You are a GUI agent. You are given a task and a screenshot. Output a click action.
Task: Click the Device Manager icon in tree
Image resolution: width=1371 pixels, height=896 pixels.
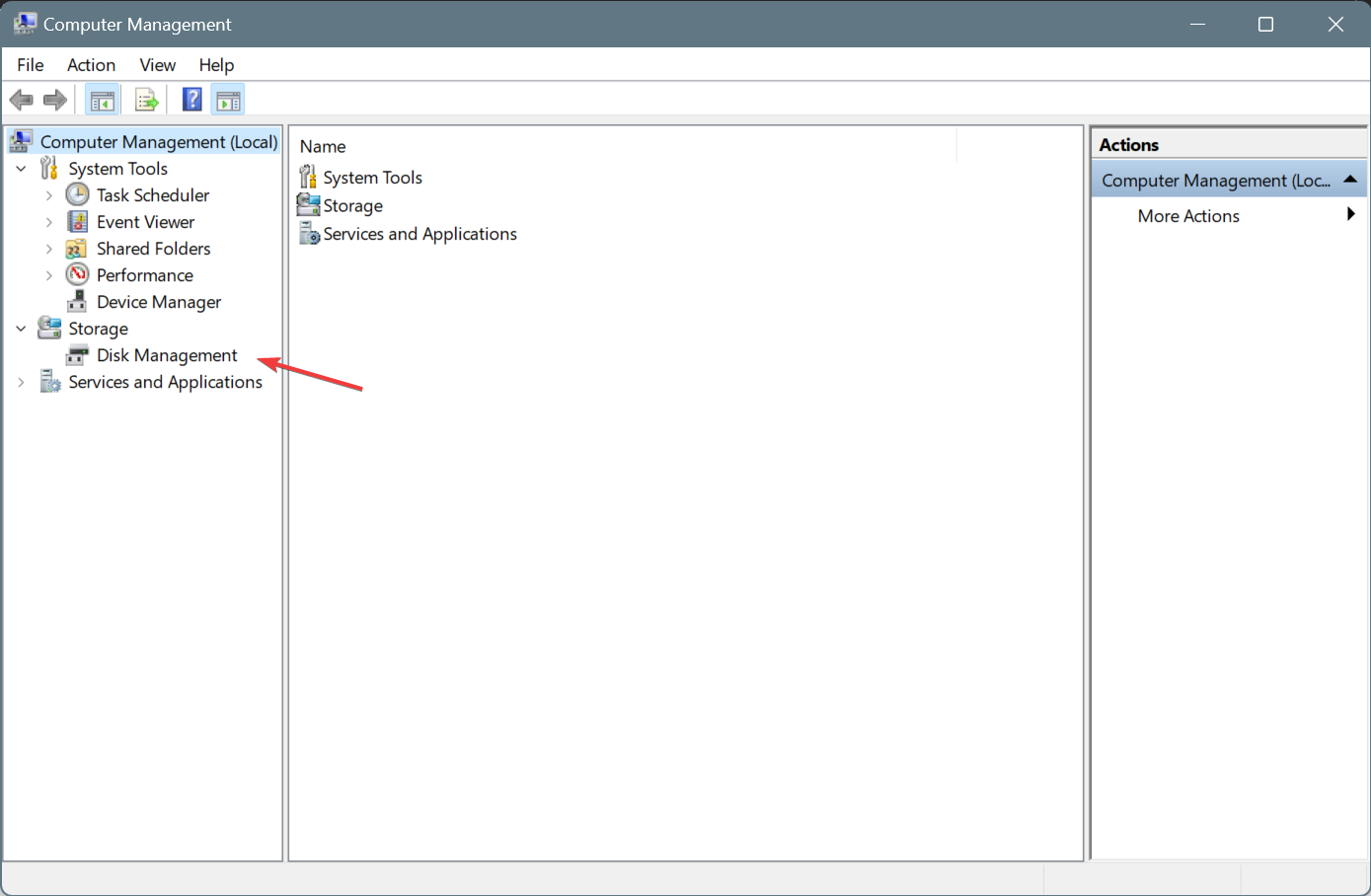pyautogui.click(x=77, y=301)
